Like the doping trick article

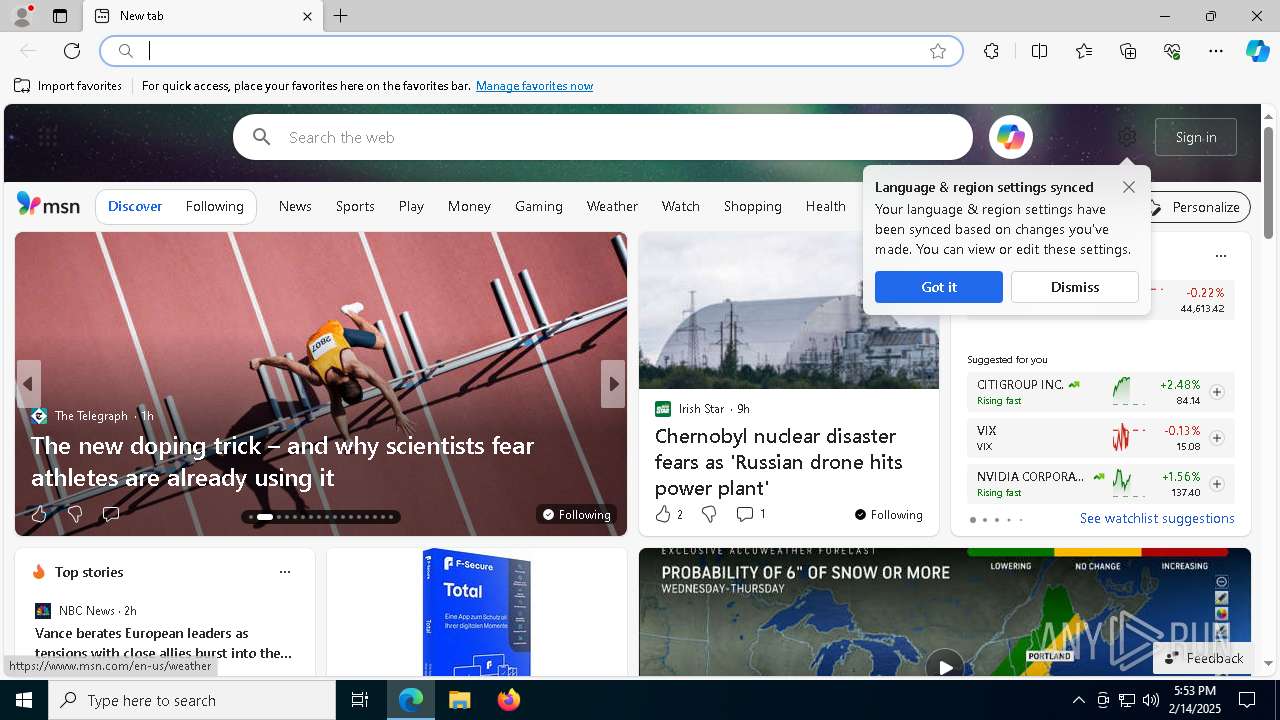point(39,514)
